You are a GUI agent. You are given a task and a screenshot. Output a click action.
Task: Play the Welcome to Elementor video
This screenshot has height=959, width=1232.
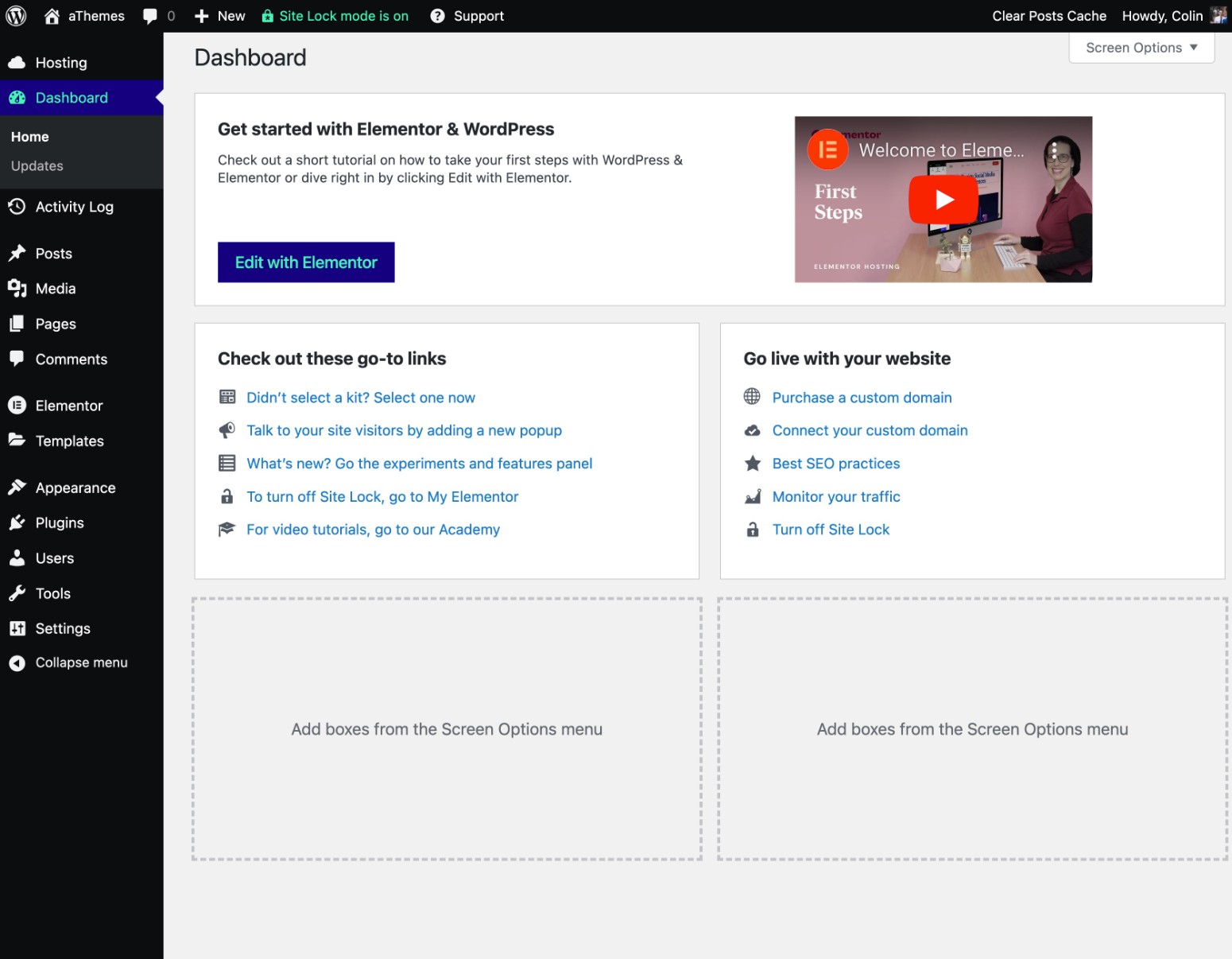point(943,200)
